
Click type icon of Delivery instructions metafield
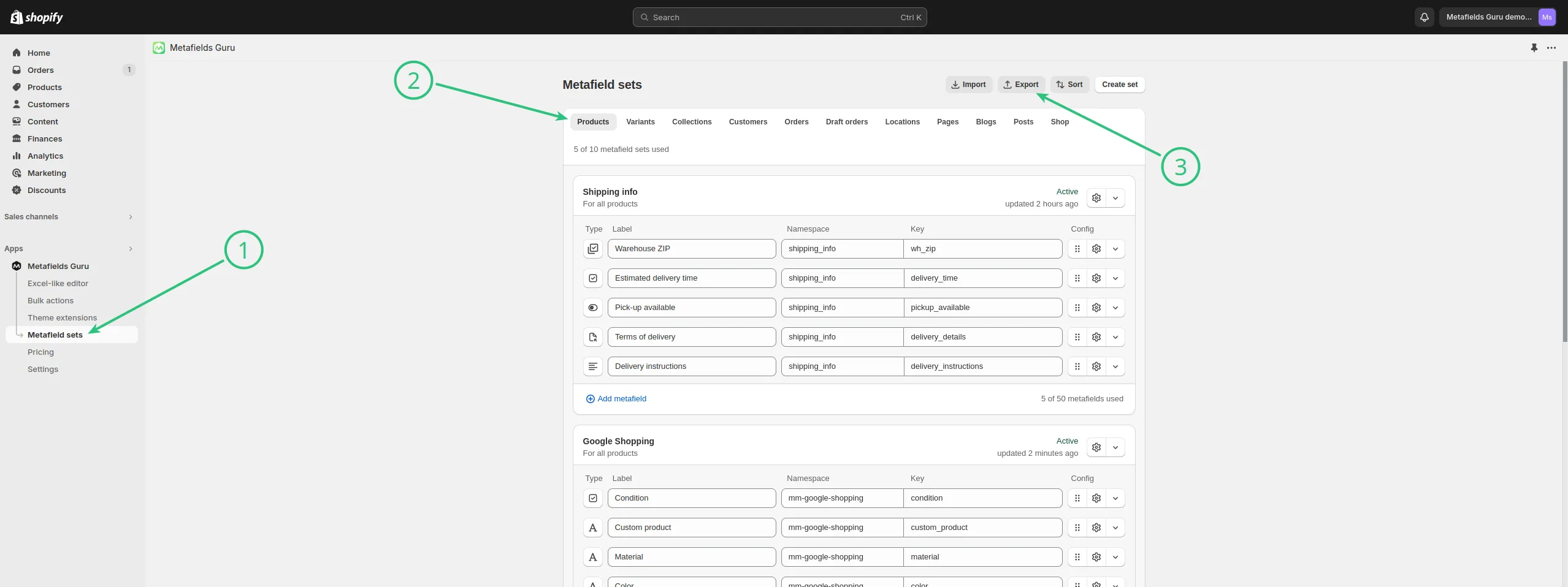[x=592, y=366]
